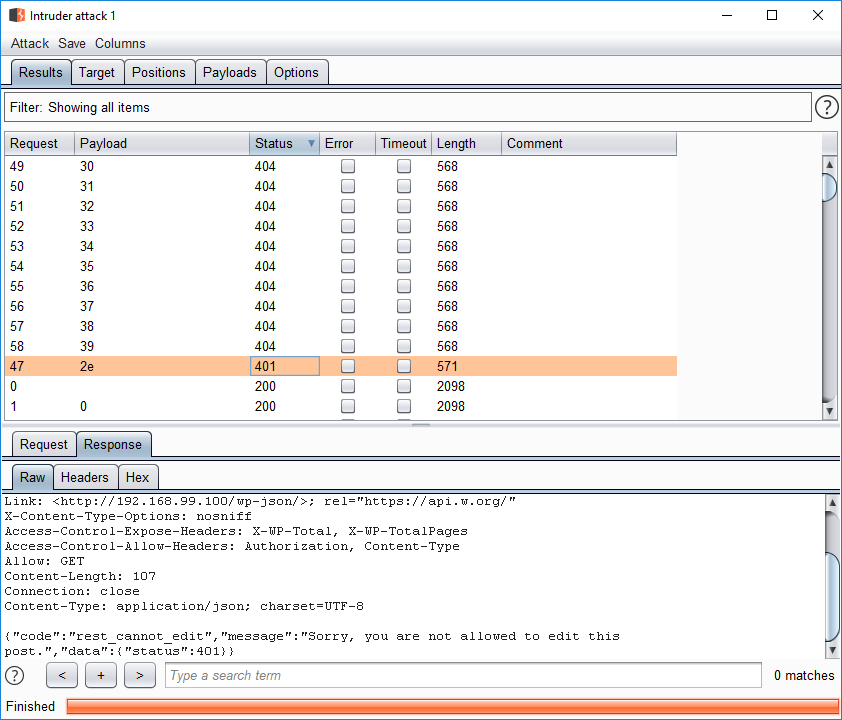Switch to the Positions tab
The image size is (842, 720).
158,72
